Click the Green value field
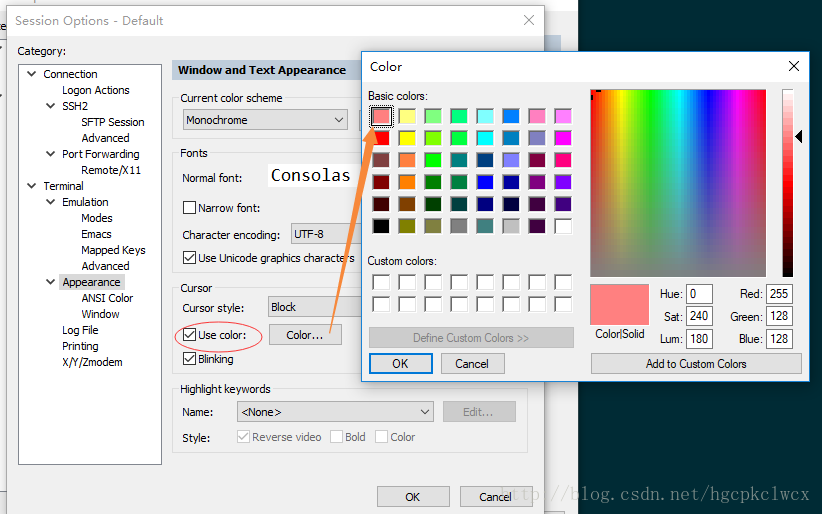822x514 pixels. pos(779,316)
